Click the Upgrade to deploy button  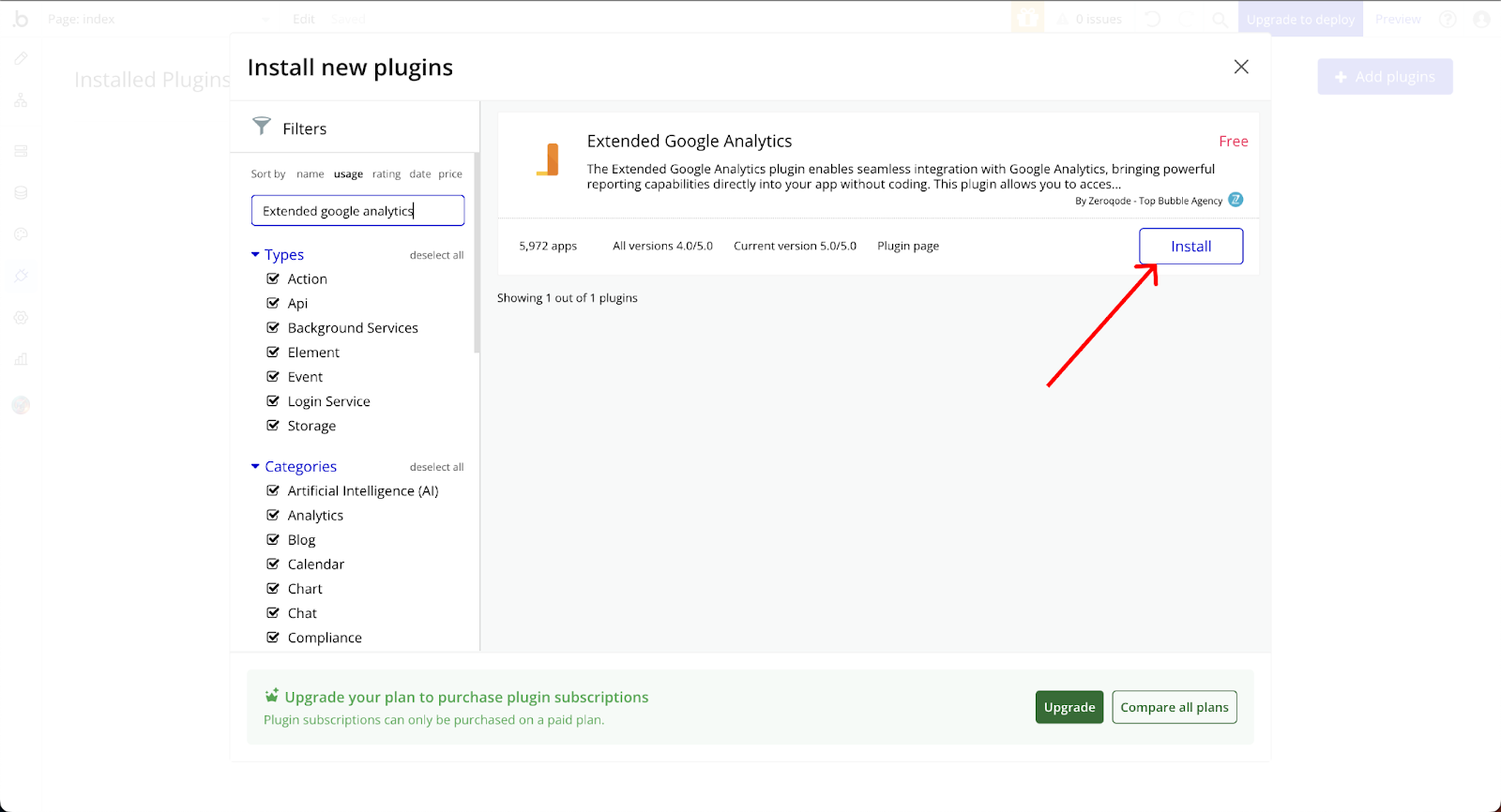click(1300, 19)
